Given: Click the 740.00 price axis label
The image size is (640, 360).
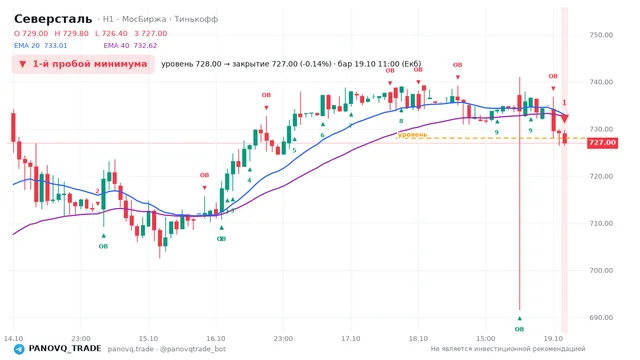Looking at the screenshot, I should [601, 82].
